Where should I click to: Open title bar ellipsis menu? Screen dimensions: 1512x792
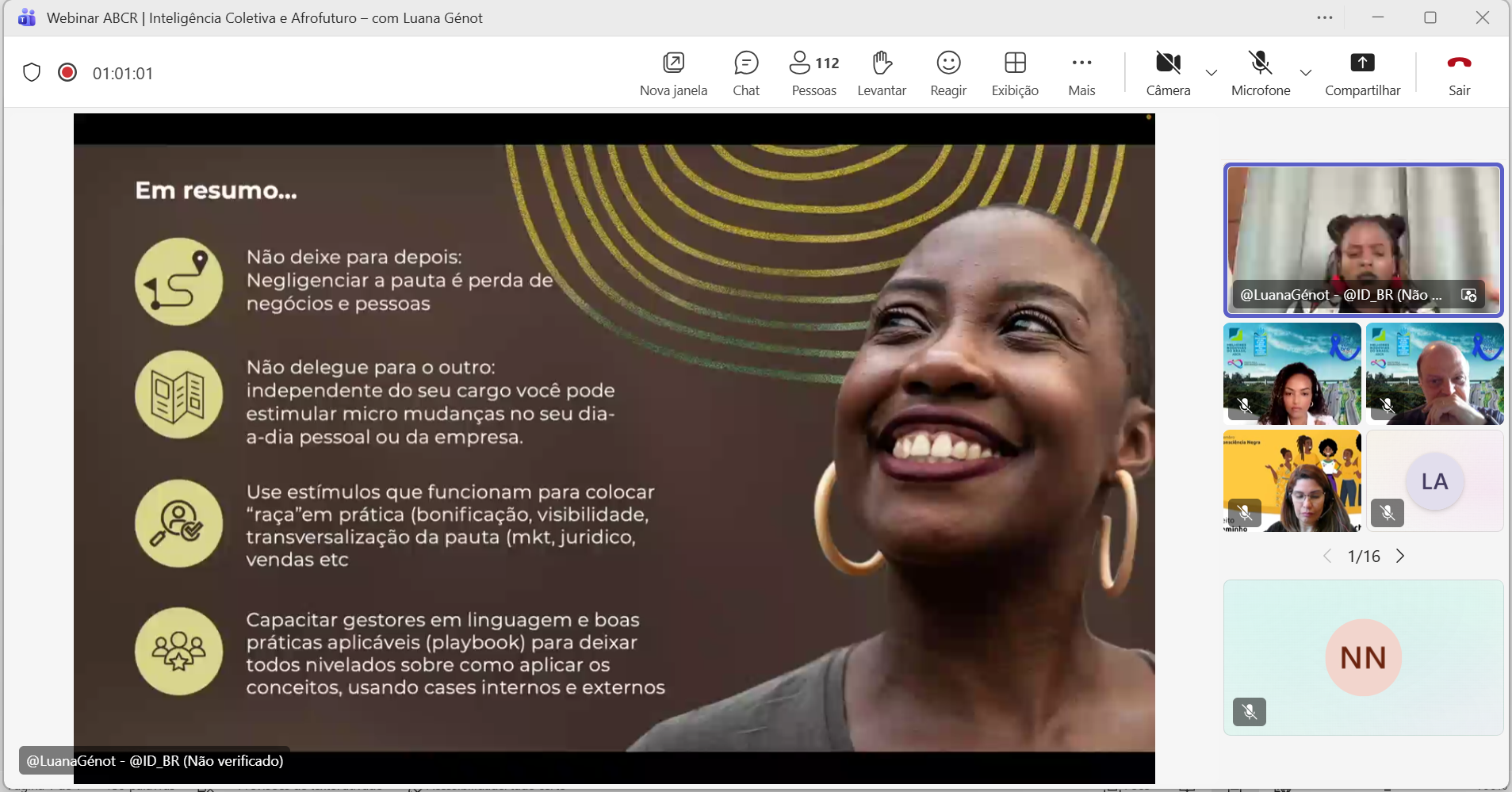click(1325, 17)
